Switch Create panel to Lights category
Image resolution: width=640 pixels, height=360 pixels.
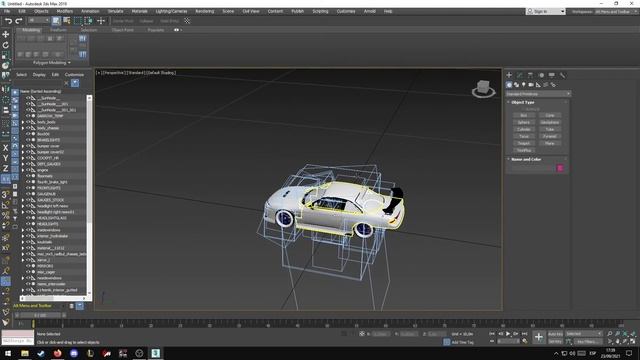pos(524,85)
